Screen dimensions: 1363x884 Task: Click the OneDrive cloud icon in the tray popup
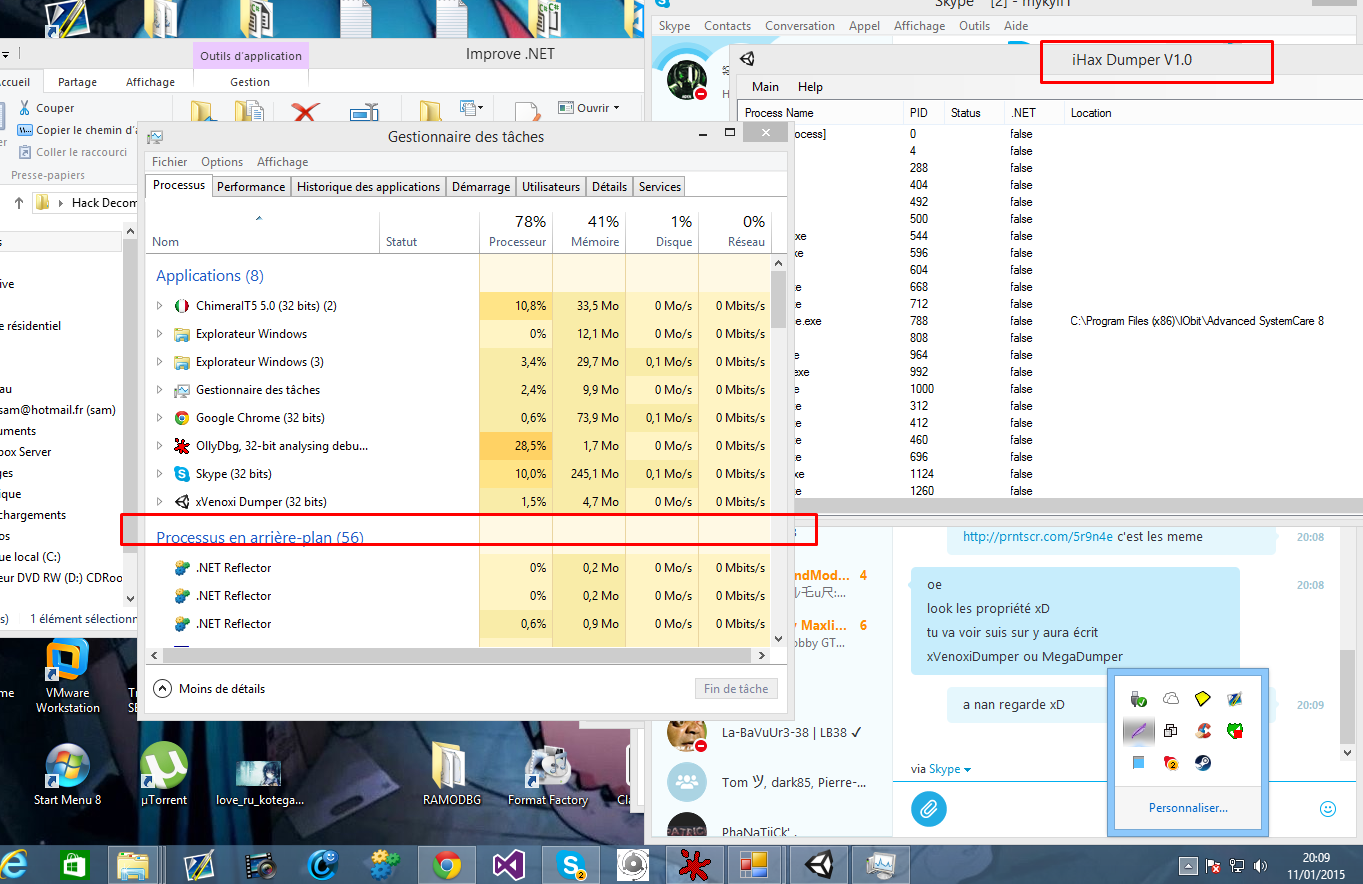tap(1171, 698)
